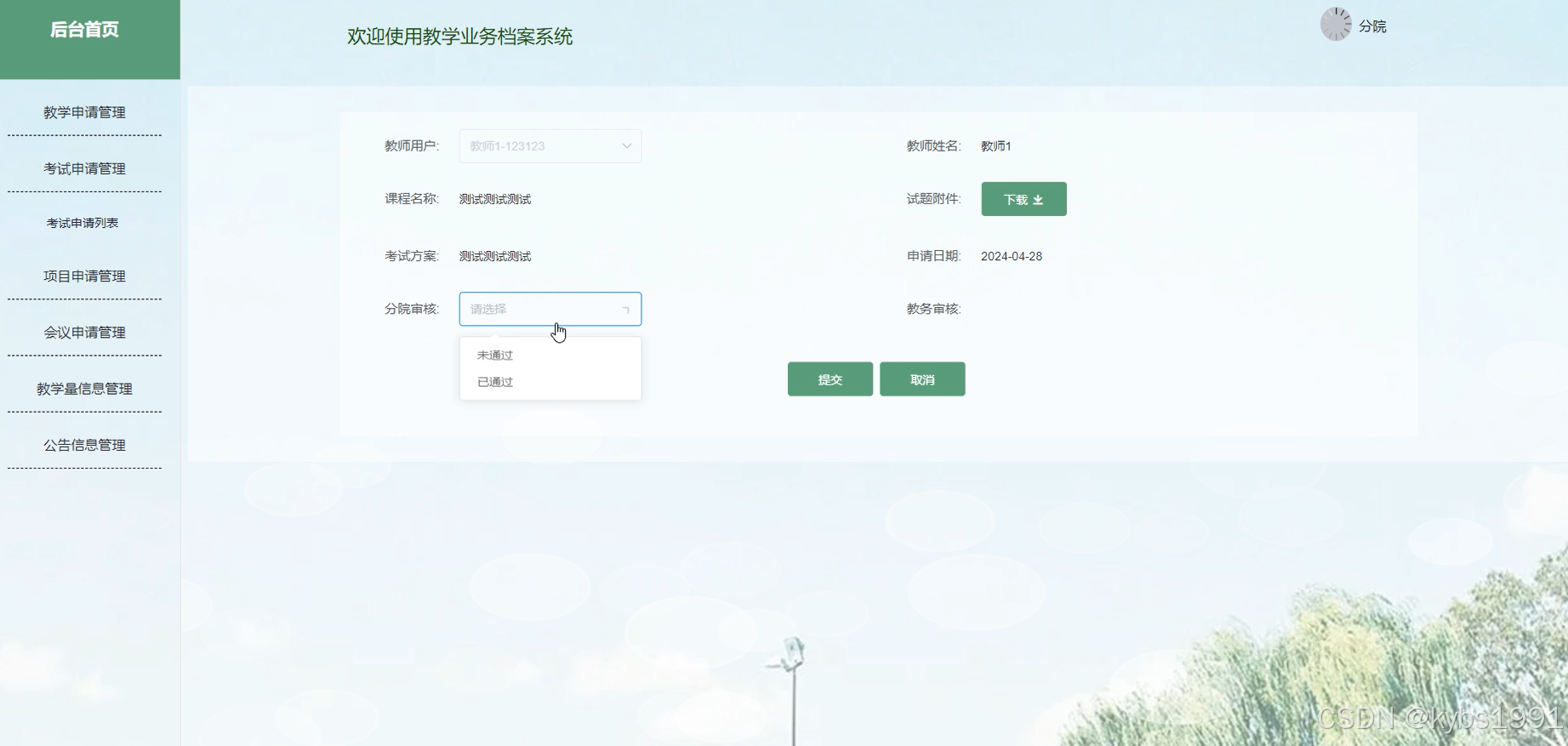Viewport: 1568px width, 746px height.
Task: Click the 欢迎使用教学业务档案系统 title
Action: point(459,37)
